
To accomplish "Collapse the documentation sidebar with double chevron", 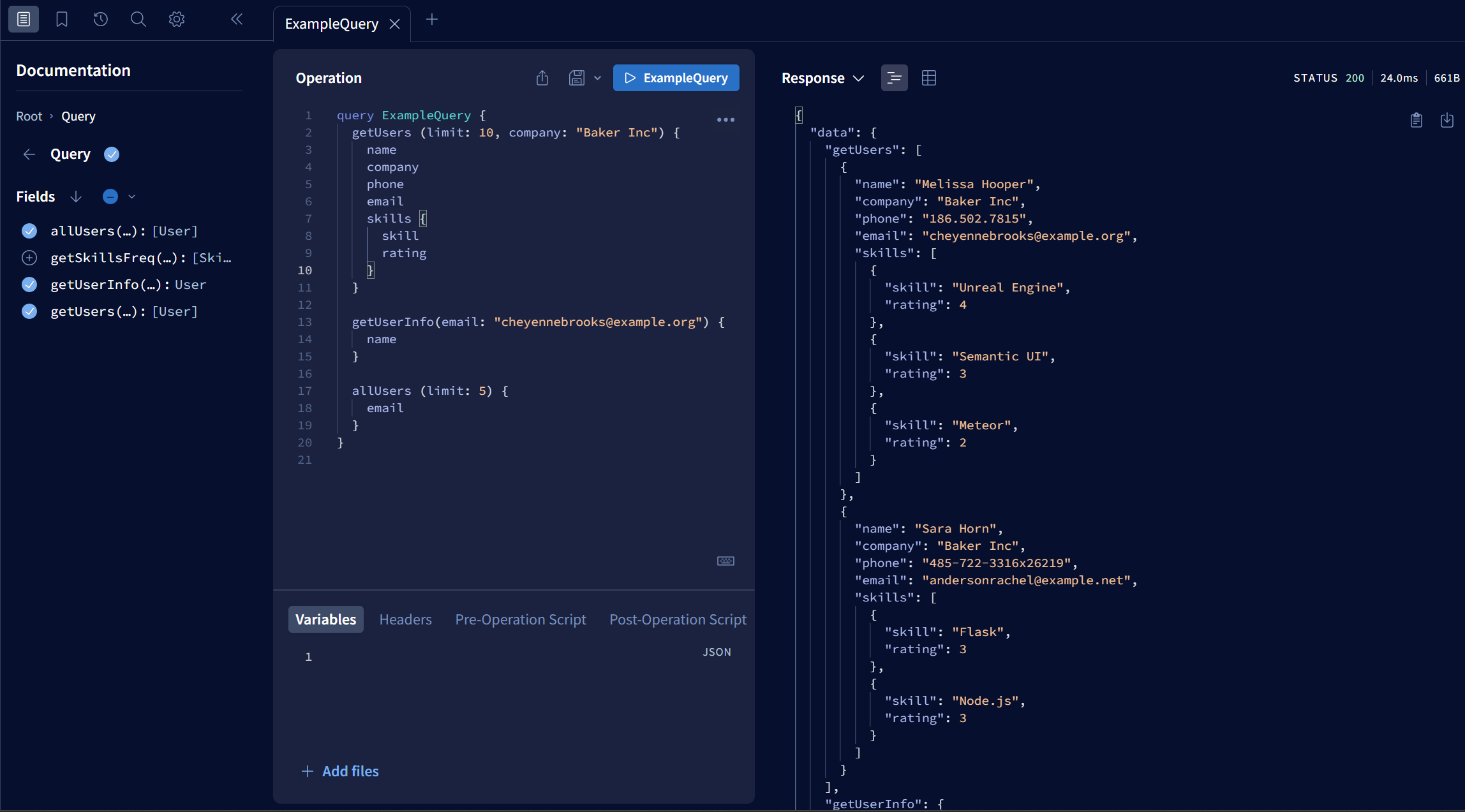I will point(237,19).
